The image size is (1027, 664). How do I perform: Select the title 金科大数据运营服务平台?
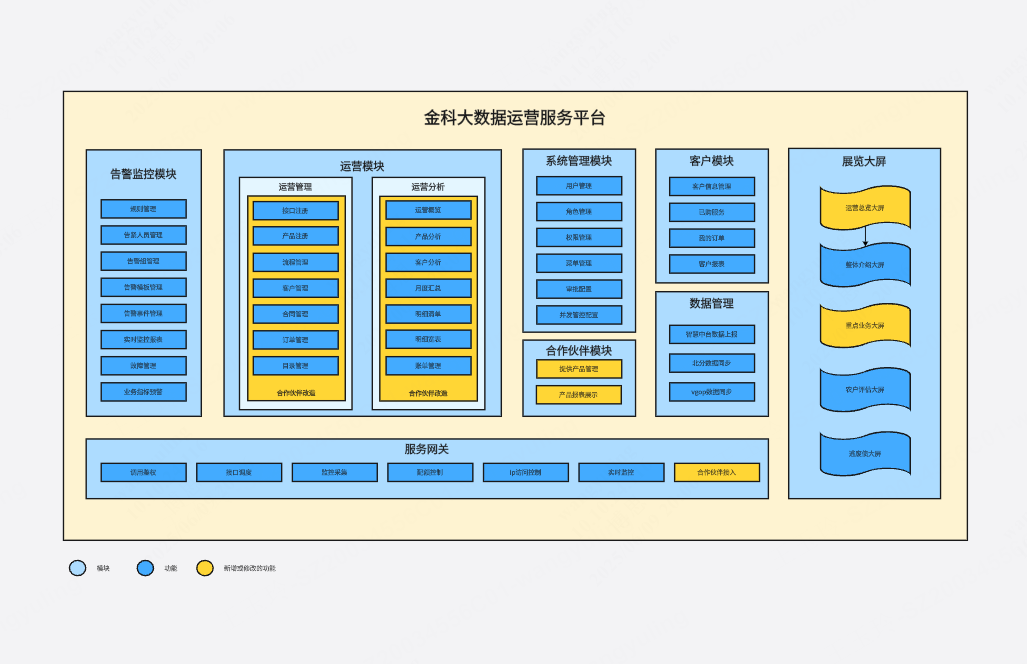click(x=515, y=118)
